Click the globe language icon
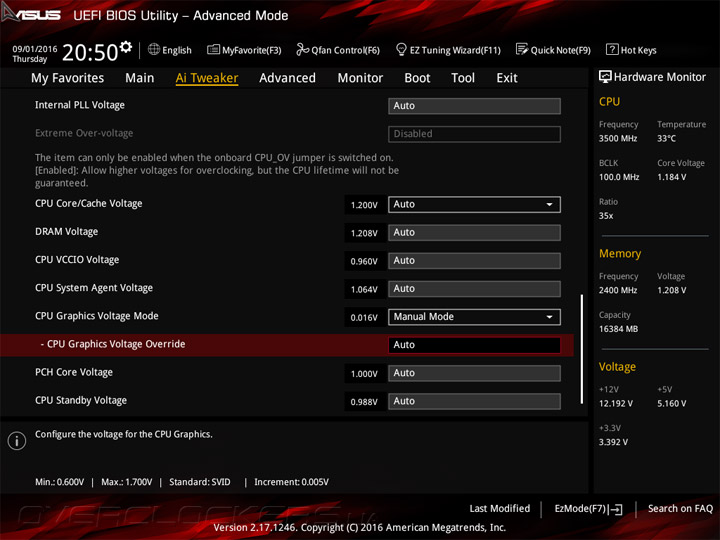 [x=154, y=49]
